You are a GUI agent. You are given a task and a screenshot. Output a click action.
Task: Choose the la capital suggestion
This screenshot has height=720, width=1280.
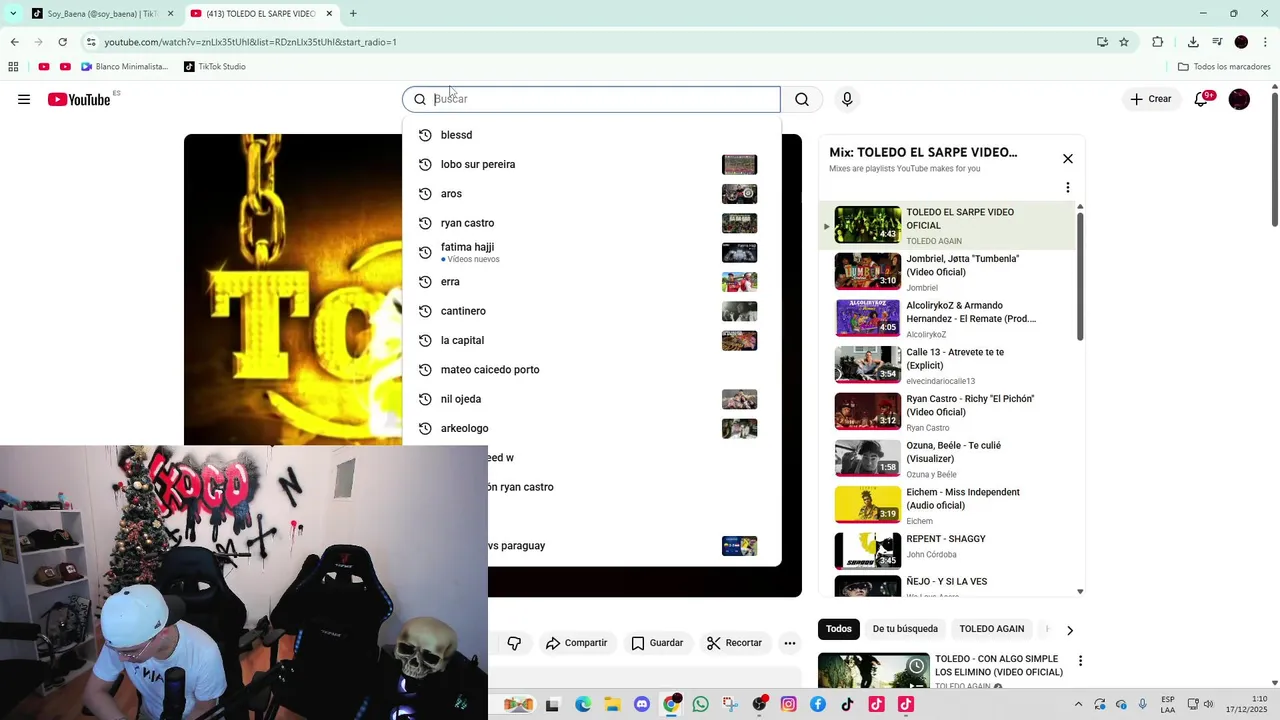click(x=591, y=340)
